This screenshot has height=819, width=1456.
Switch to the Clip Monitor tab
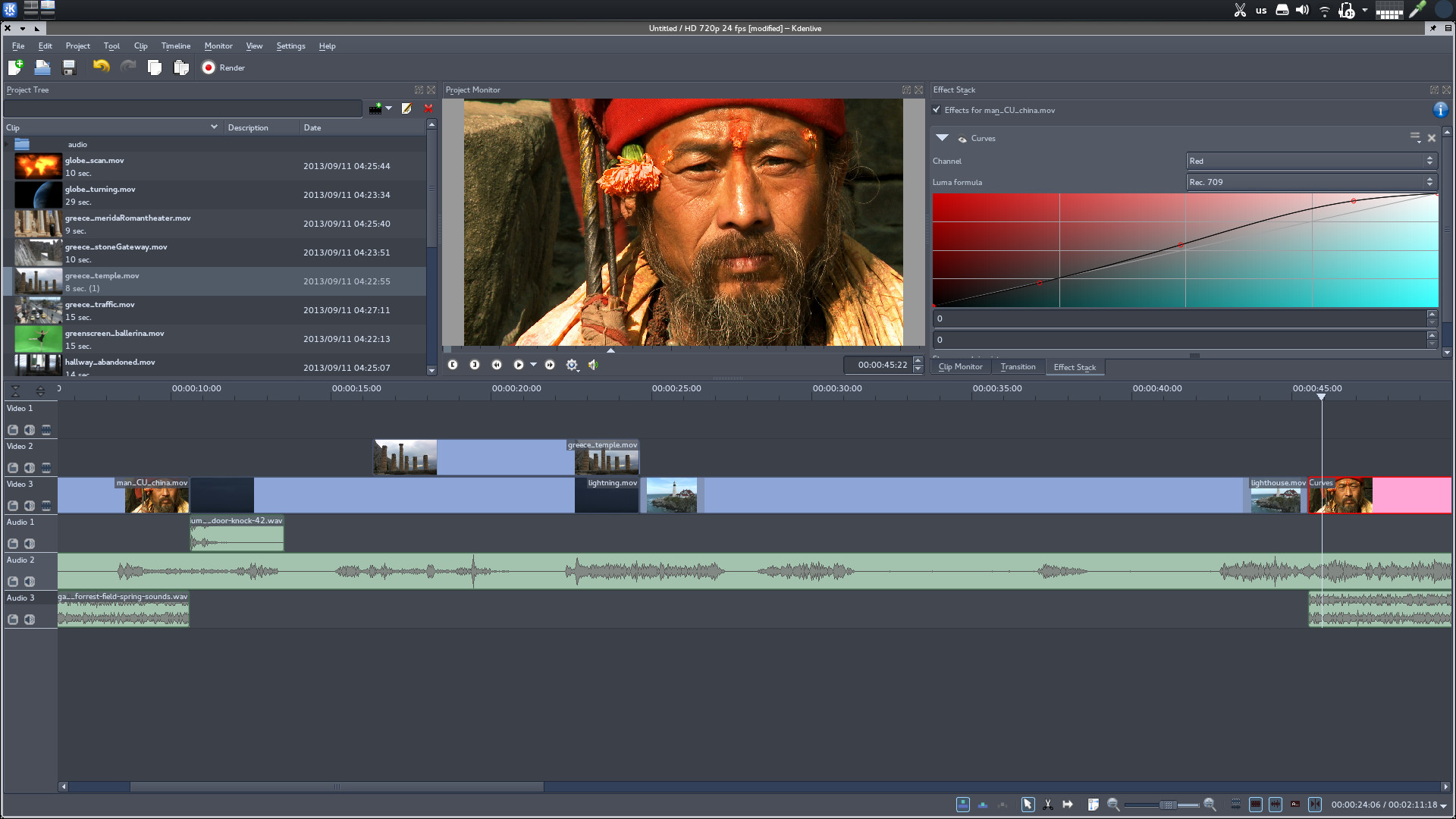960,367
